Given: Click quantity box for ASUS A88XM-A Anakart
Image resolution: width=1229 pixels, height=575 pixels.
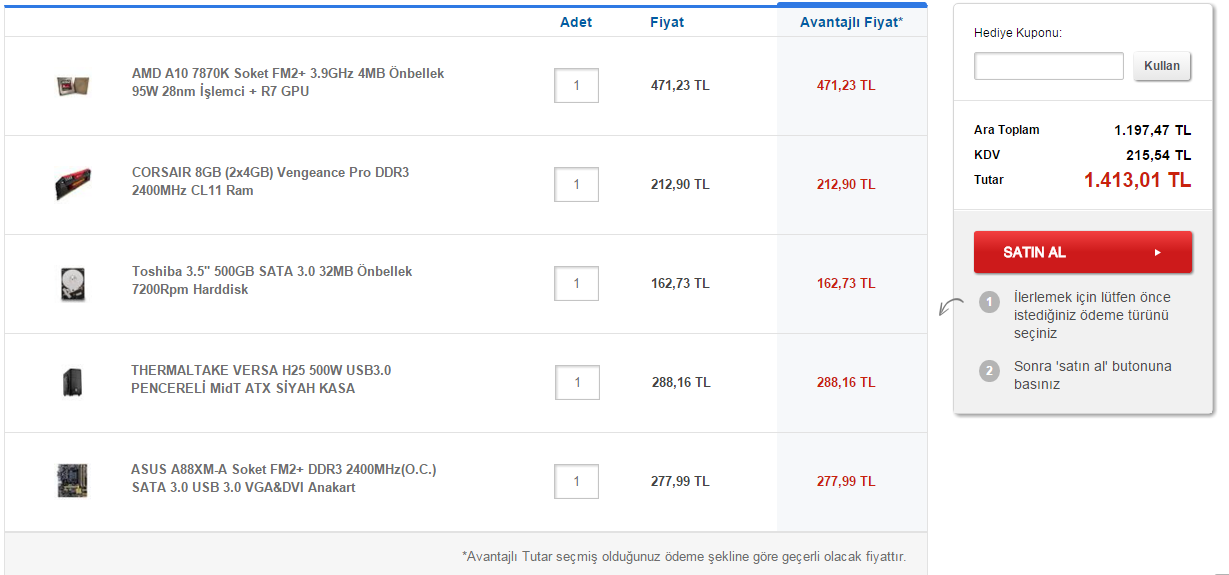Looking at the screenshot, I should click(577, 481).
